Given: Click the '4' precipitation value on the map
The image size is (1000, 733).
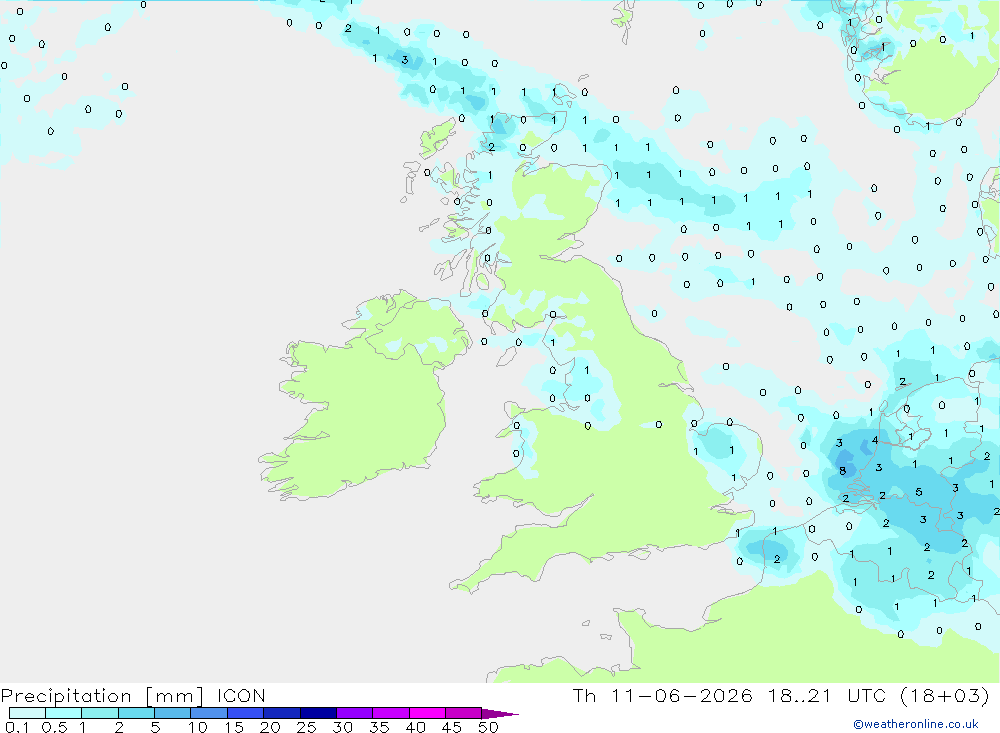Looking at the screenshot, I should (875, 440).
